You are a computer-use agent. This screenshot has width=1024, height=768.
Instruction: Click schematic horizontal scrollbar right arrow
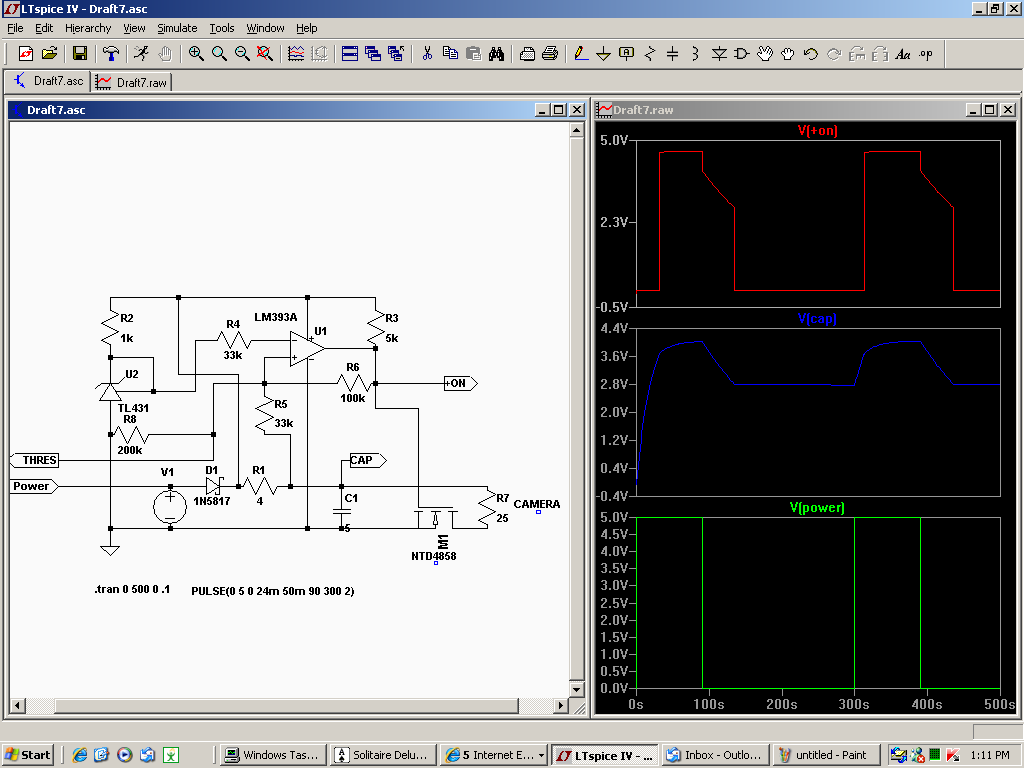(561, 705)
